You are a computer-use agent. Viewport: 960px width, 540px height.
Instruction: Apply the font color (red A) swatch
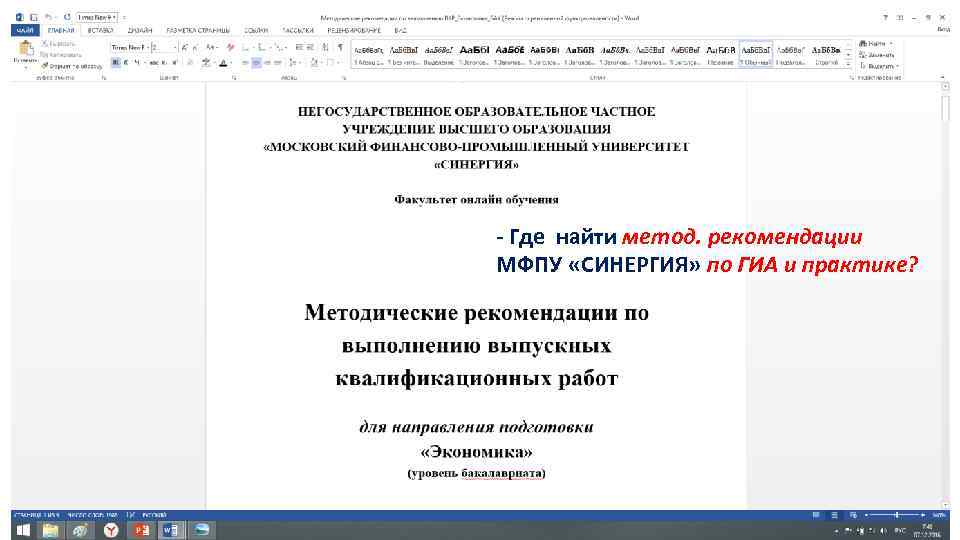click(223, 62)
